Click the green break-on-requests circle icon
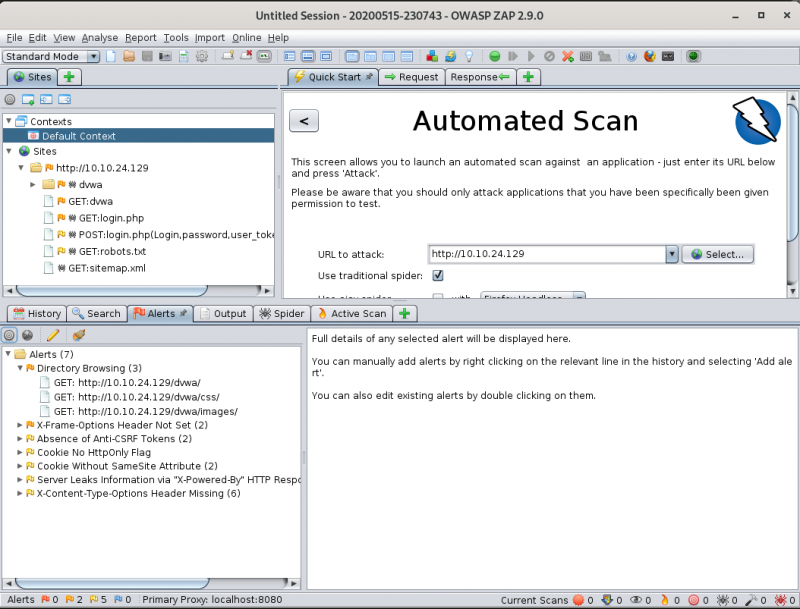Image resolution: width=800 pixels, height=609 pixels. tap(495, 57)
